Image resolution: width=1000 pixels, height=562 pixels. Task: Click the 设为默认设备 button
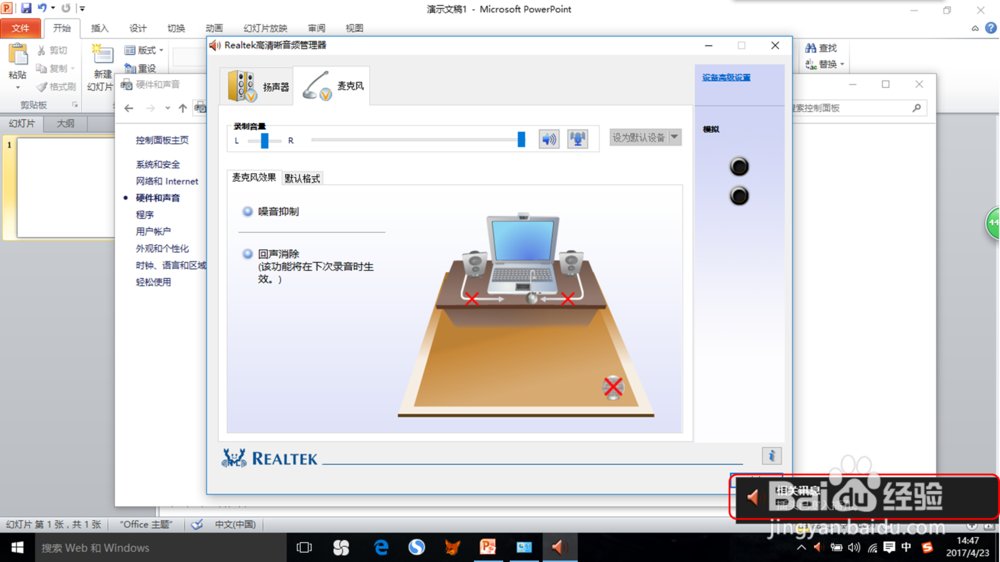tap(638, 137)
